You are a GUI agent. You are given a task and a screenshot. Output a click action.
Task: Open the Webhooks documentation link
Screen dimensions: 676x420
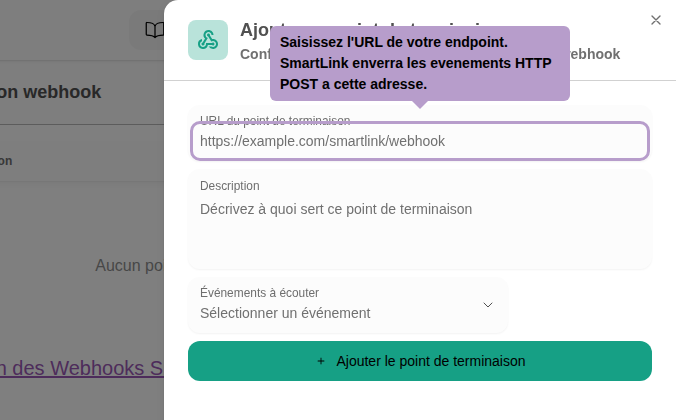click(82, 367)
